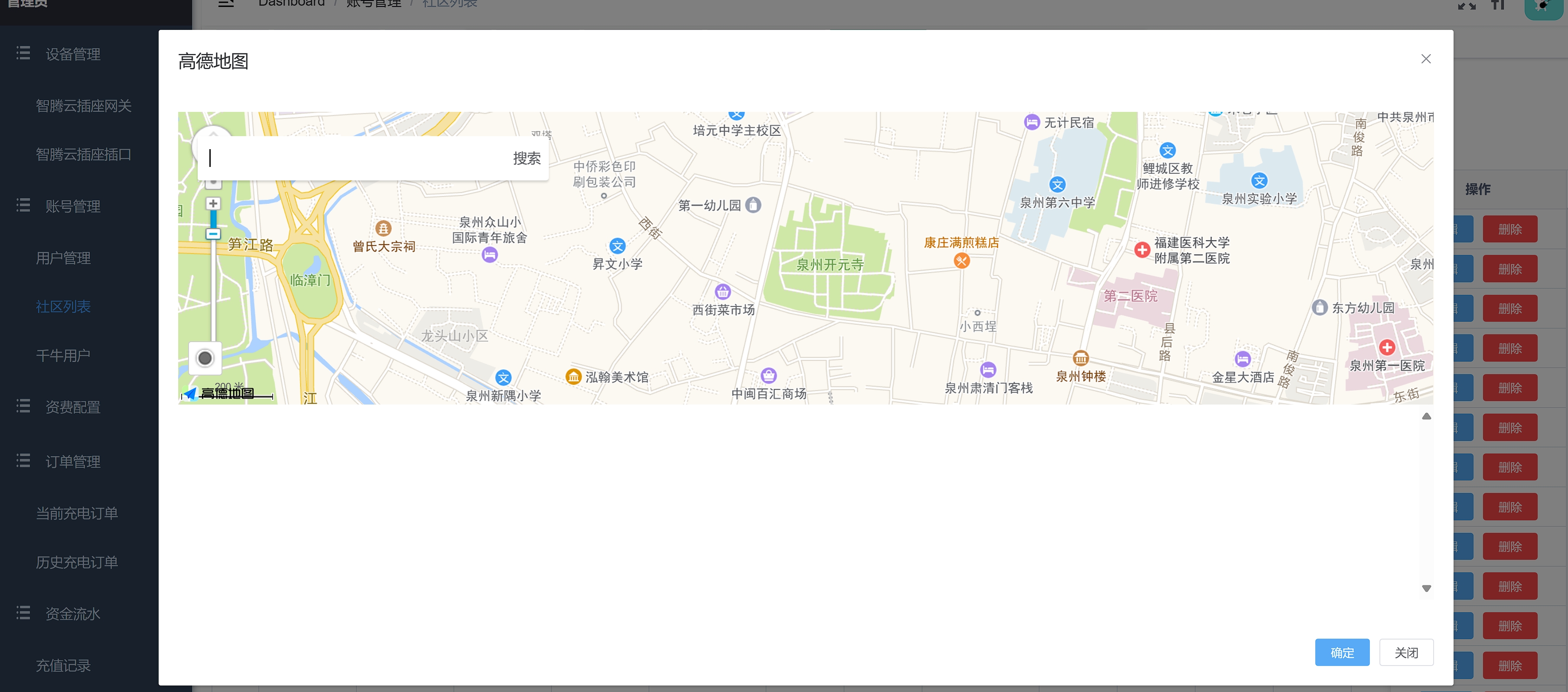Select the 西街菜市场 market marker
The image size is (1568, 692).
coord(723,291)
